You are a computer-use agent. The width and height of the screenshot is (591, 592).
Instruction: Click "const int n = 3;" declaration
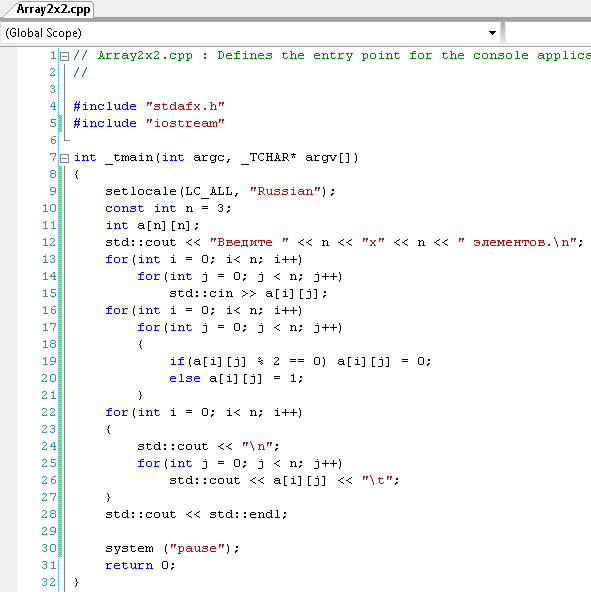(x=168, y=208)
